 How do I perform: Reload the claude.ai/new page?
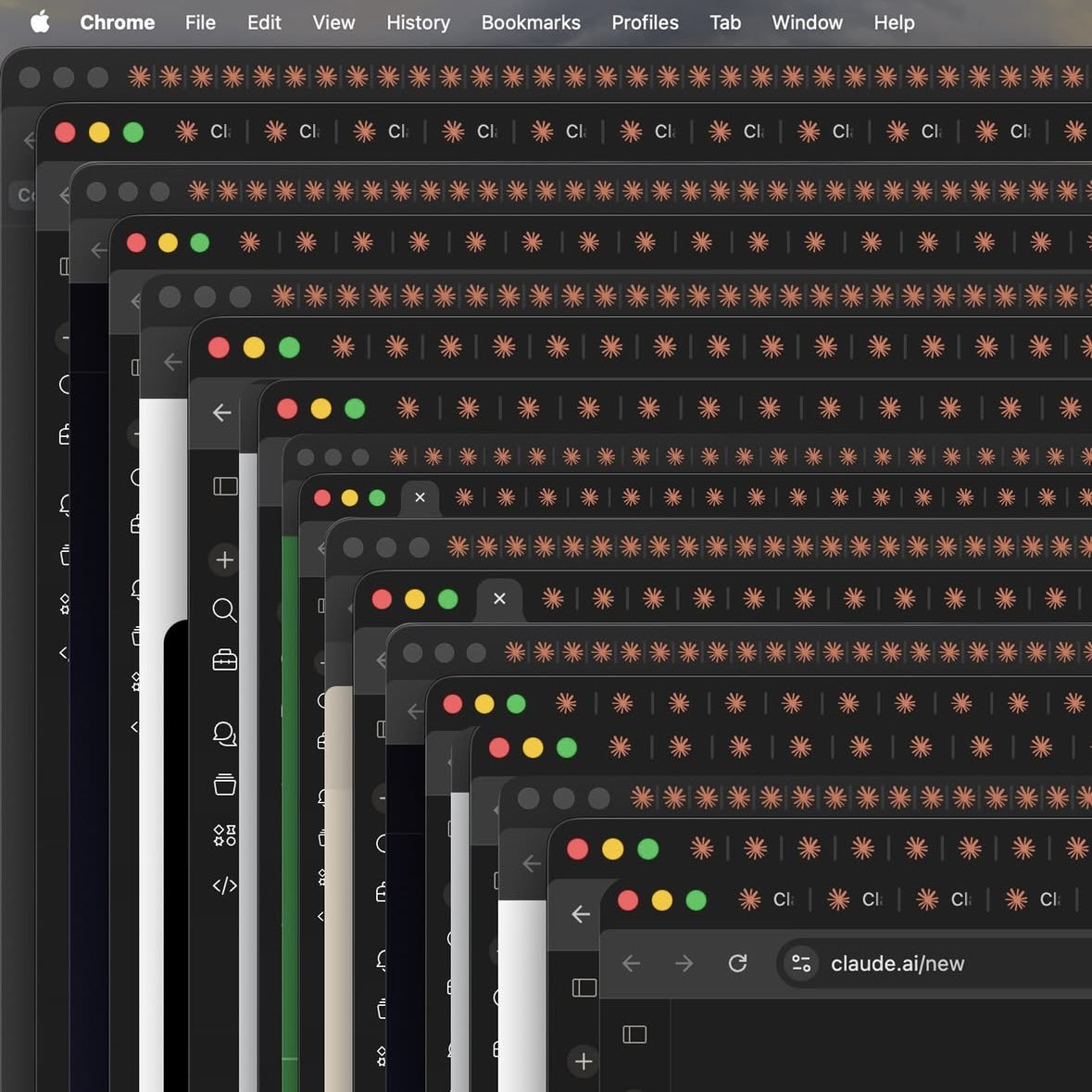point(737,963)
